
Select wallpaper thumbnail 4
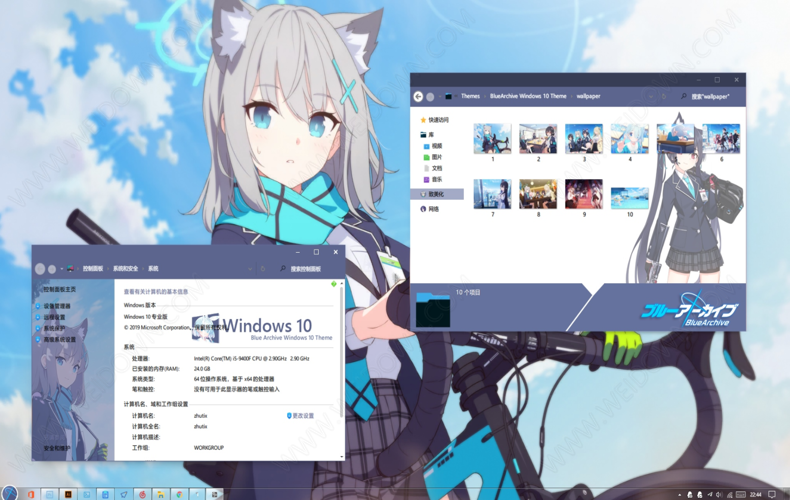(x=630, y=139)
